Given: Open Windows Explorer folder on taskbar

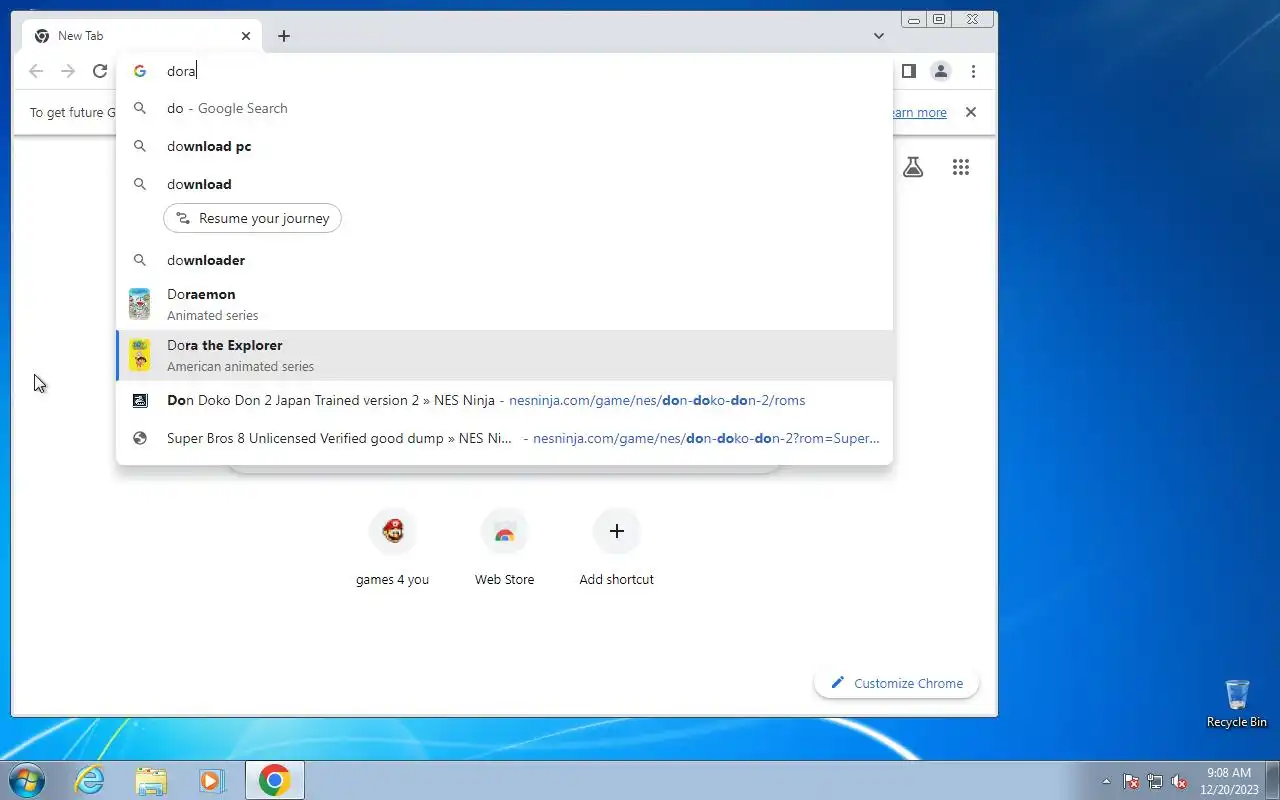Looking at the screenshot, I should pyautogui.click(x=151, y=780).
